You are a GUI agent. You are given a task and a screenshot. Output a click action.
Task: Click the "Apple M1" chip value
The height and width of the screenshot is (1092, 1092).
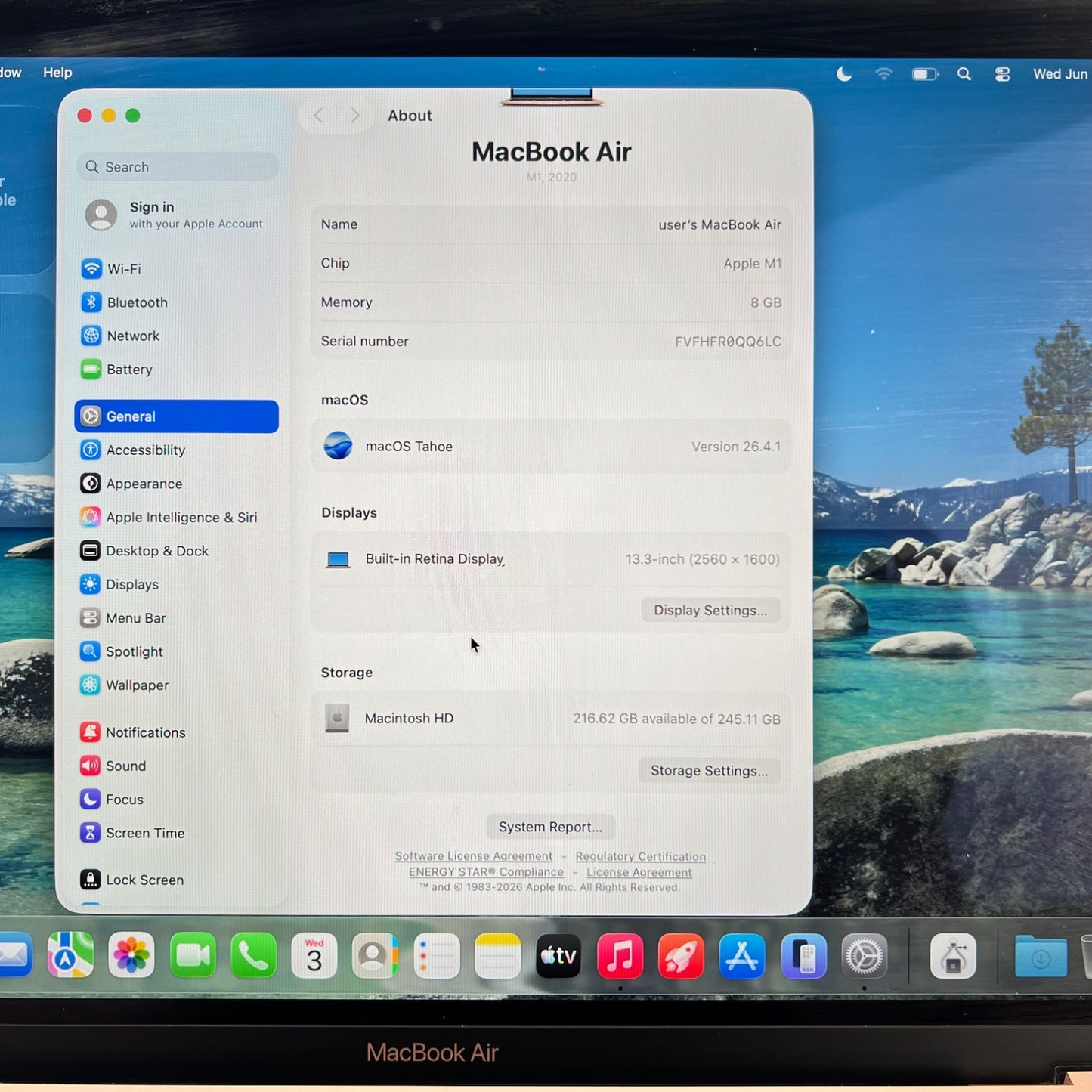753,264
